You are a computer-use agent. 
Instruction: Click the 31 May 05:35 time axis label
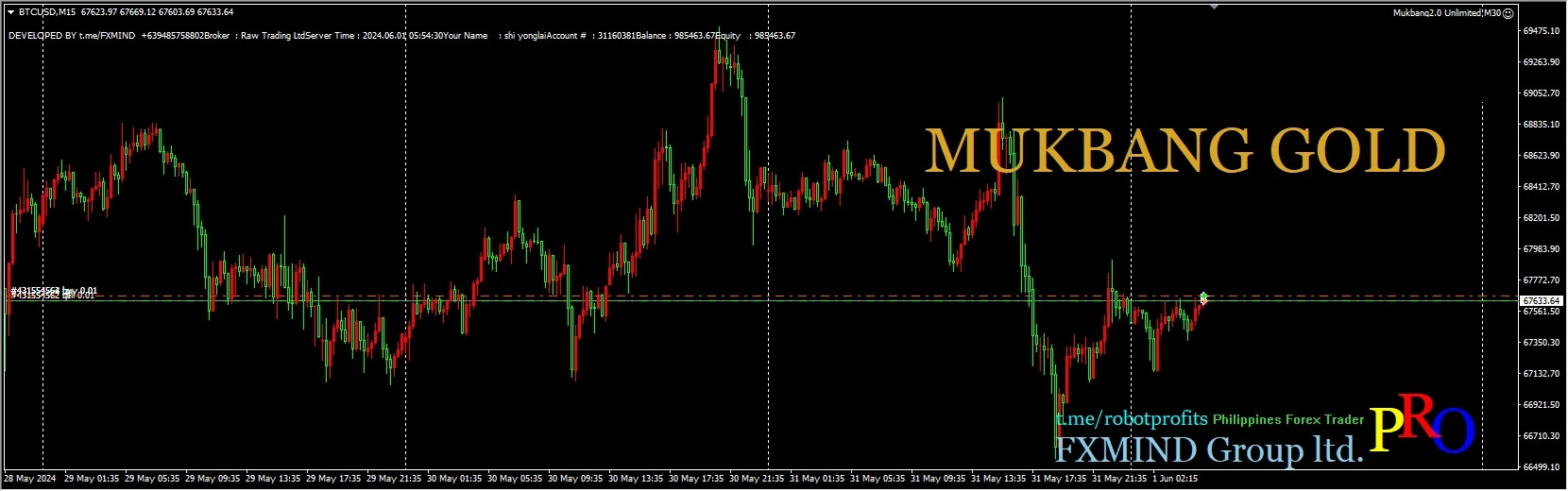point(878,479)
